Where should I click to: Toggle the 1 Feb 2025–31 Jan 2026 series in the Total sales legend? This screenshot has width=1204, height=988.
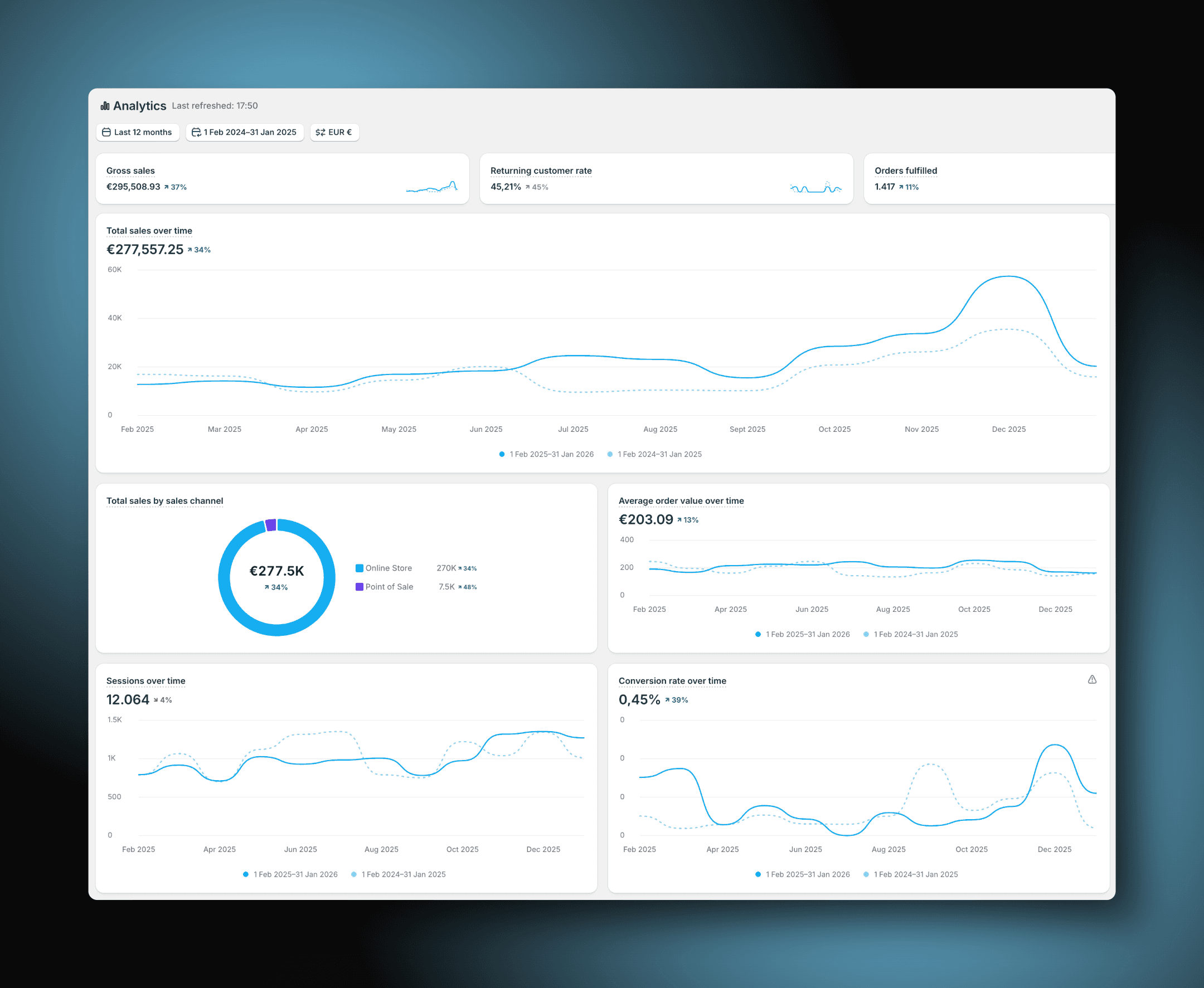point(546,454)
